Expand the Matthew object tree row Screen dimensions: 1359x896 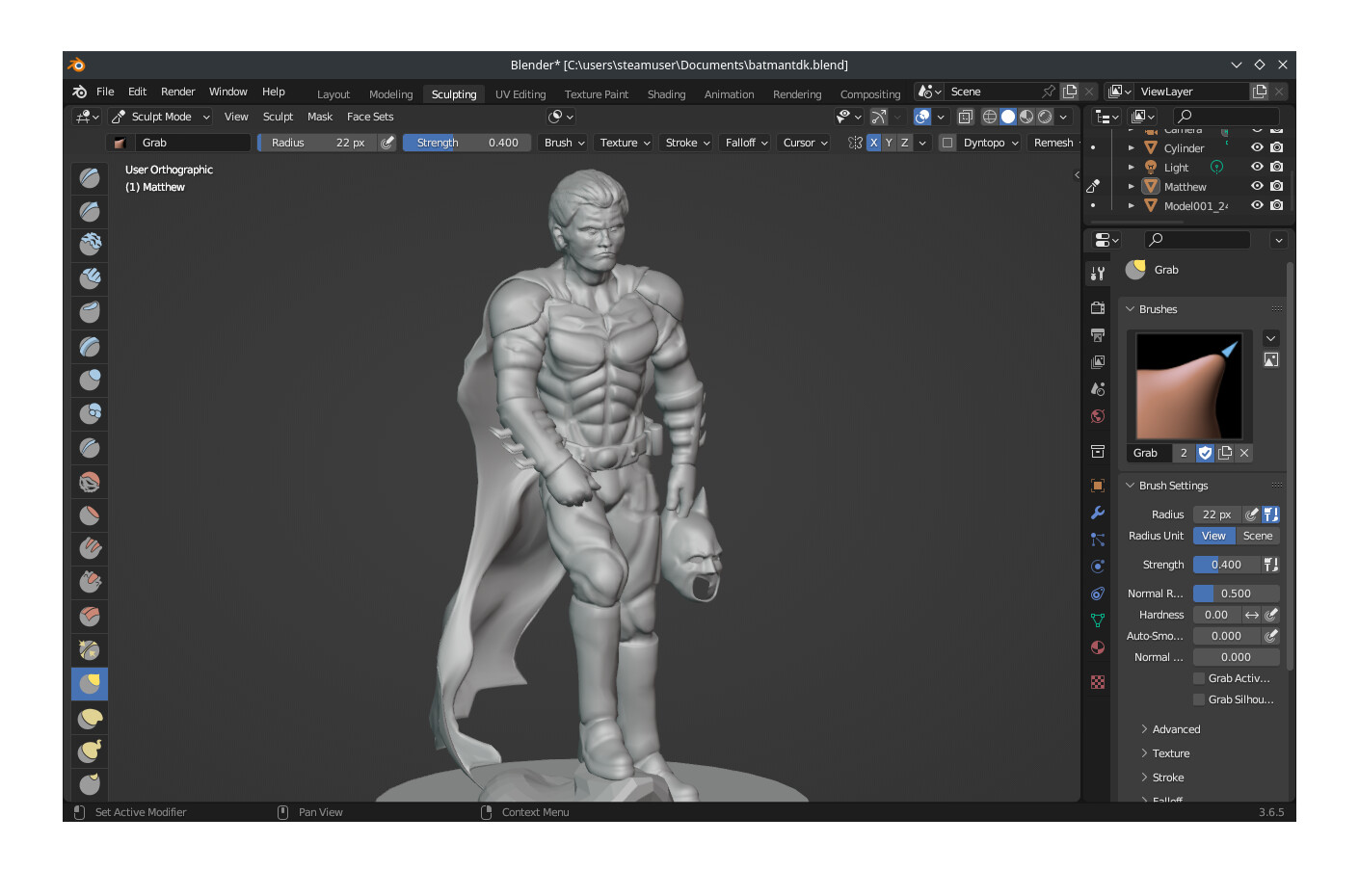[x=1132, y=187]
